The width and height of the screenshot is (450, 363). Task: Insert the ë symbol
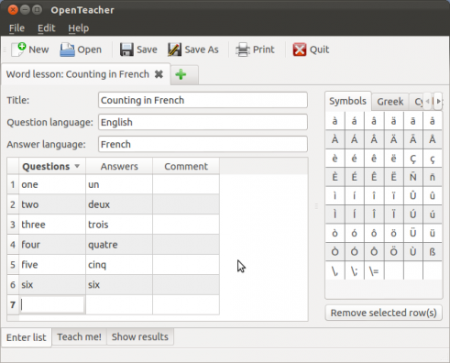tap(393, 159)
